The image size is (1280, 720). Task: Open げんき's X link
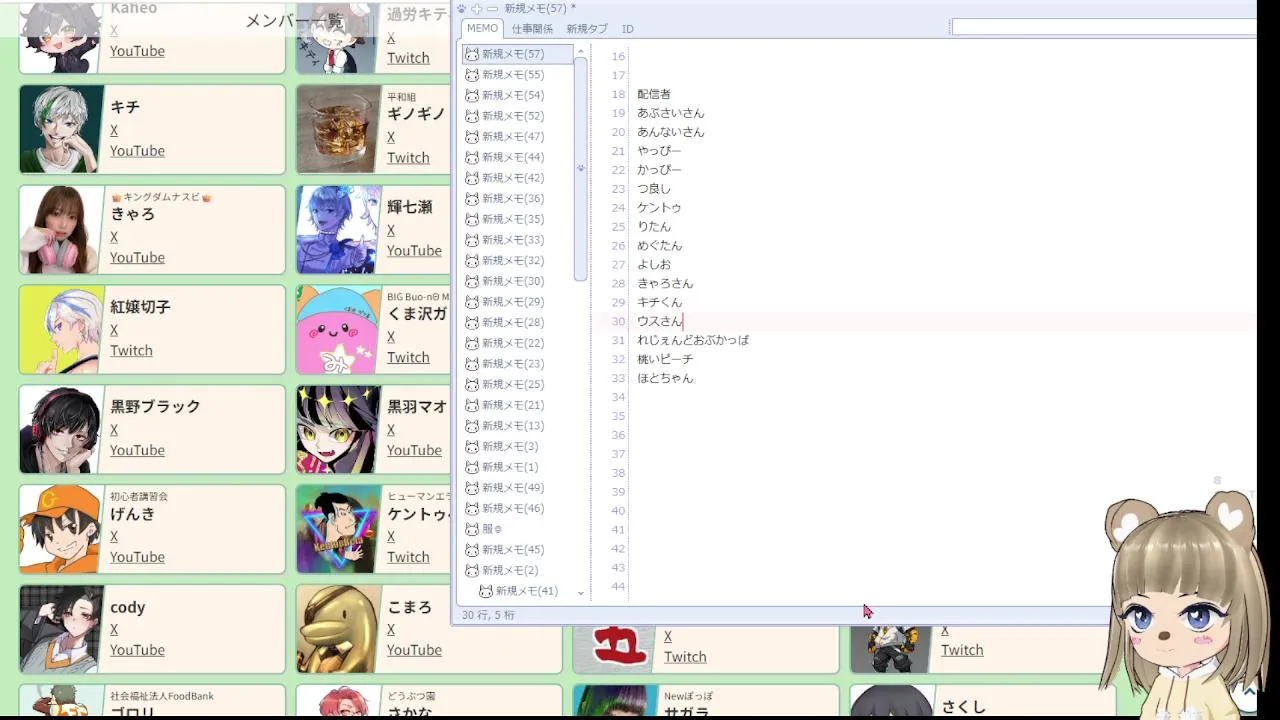point(114,537)
